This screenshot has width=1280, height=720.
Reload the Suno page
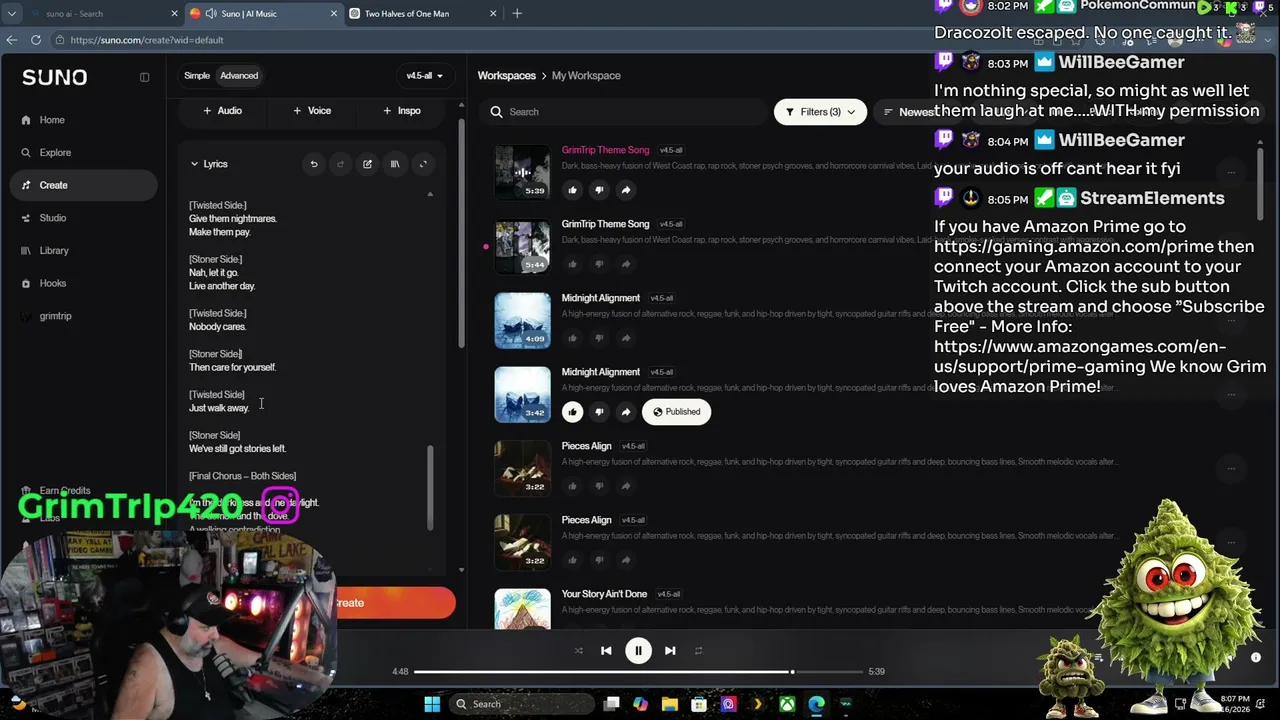36,40
